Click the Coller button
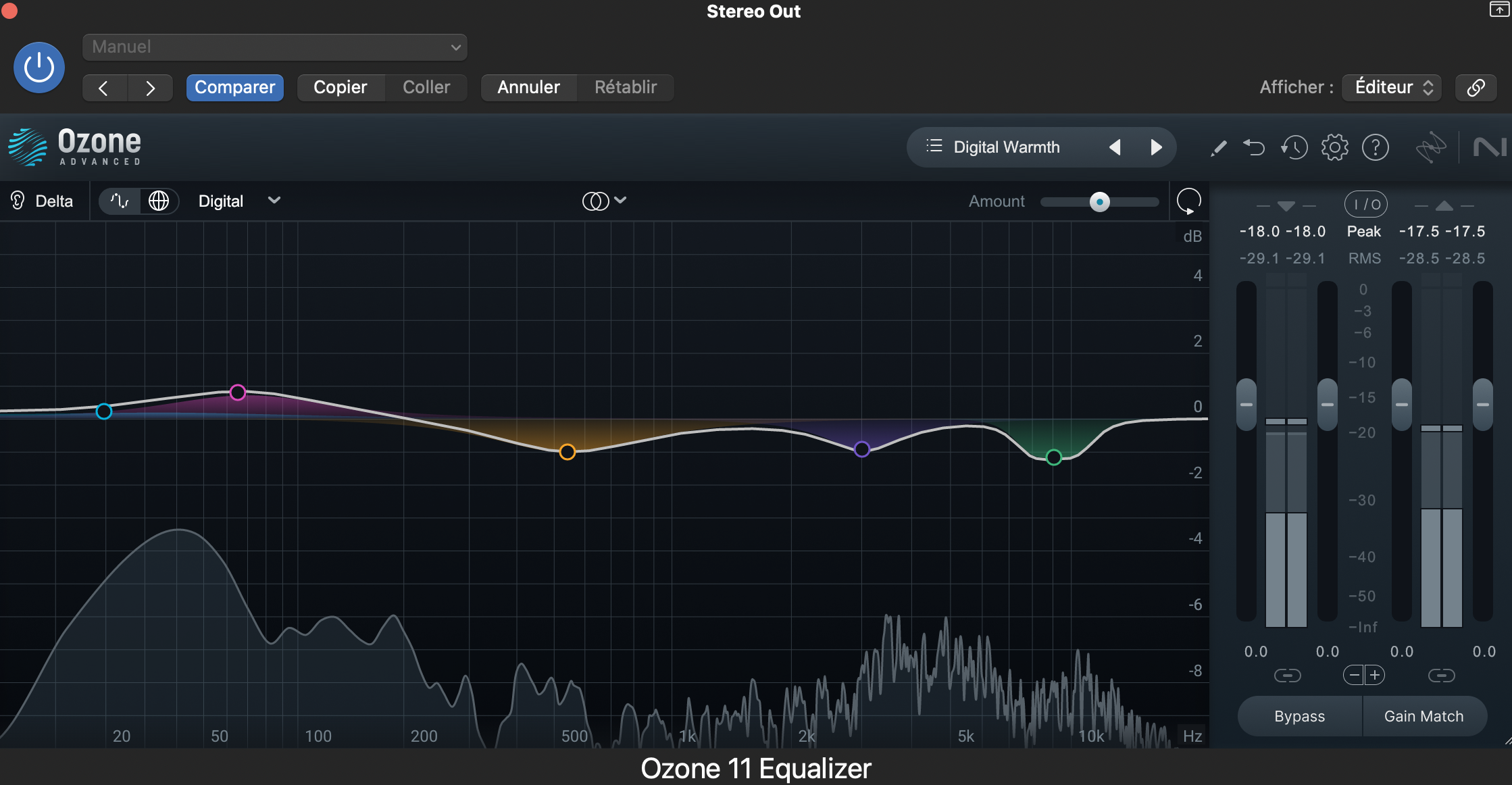 426,87
